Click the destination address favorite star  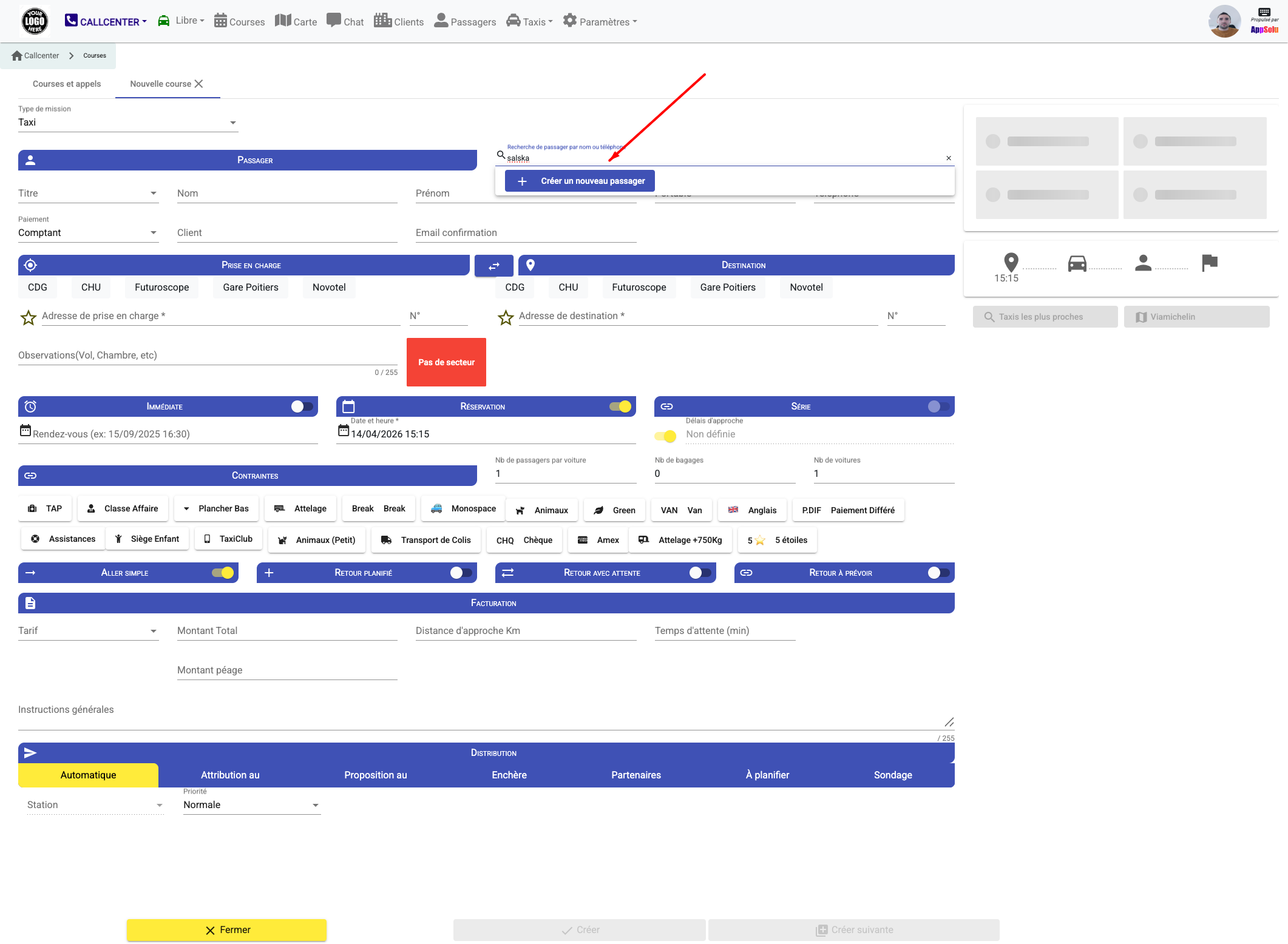point(506,317)
